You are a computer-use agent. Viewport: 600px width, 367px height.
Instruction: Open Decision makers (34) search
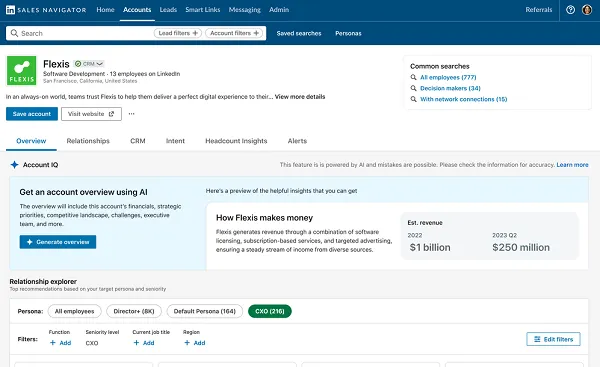coord(450,88)
